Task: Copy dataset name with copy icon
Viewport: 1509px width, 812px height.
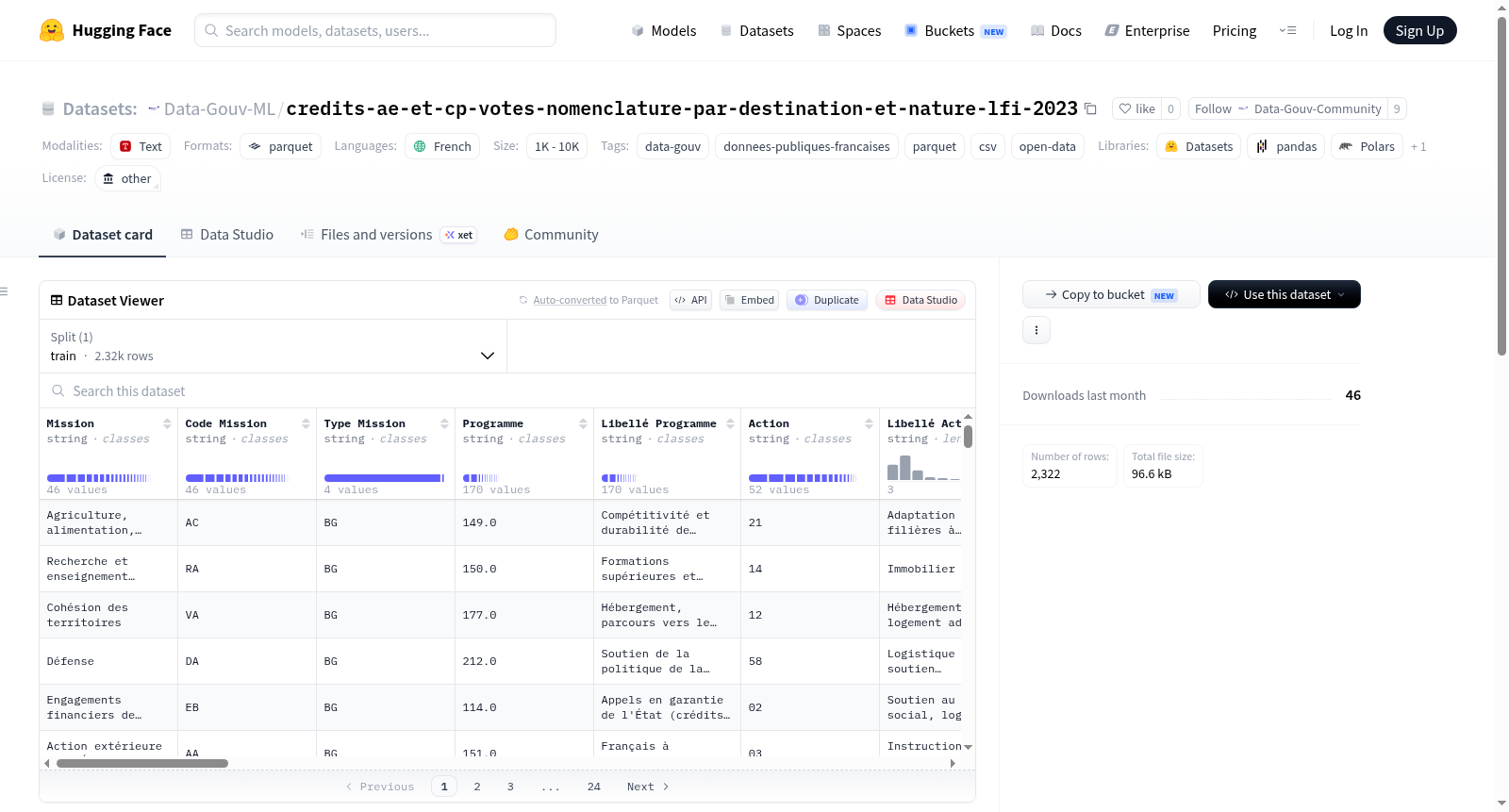Action: pos(1090,108)
